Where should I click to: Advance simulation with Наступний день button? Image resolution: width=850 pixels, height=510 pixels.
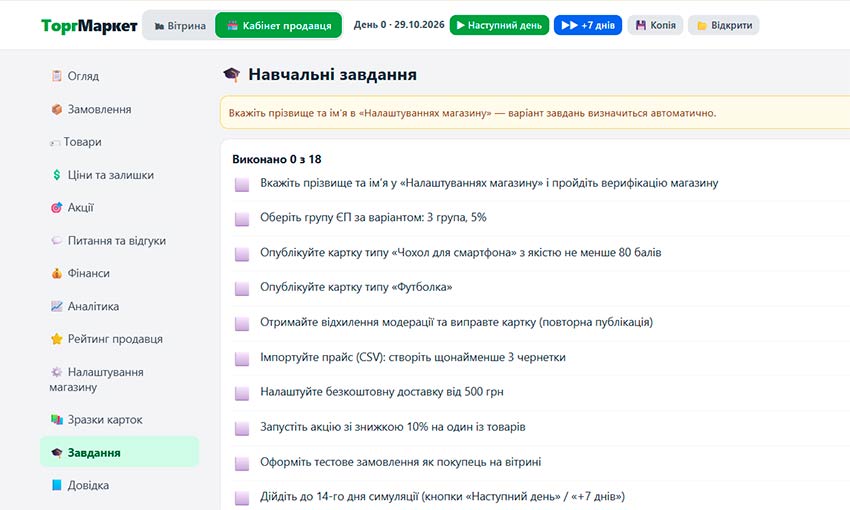click(x=499, y=25)
